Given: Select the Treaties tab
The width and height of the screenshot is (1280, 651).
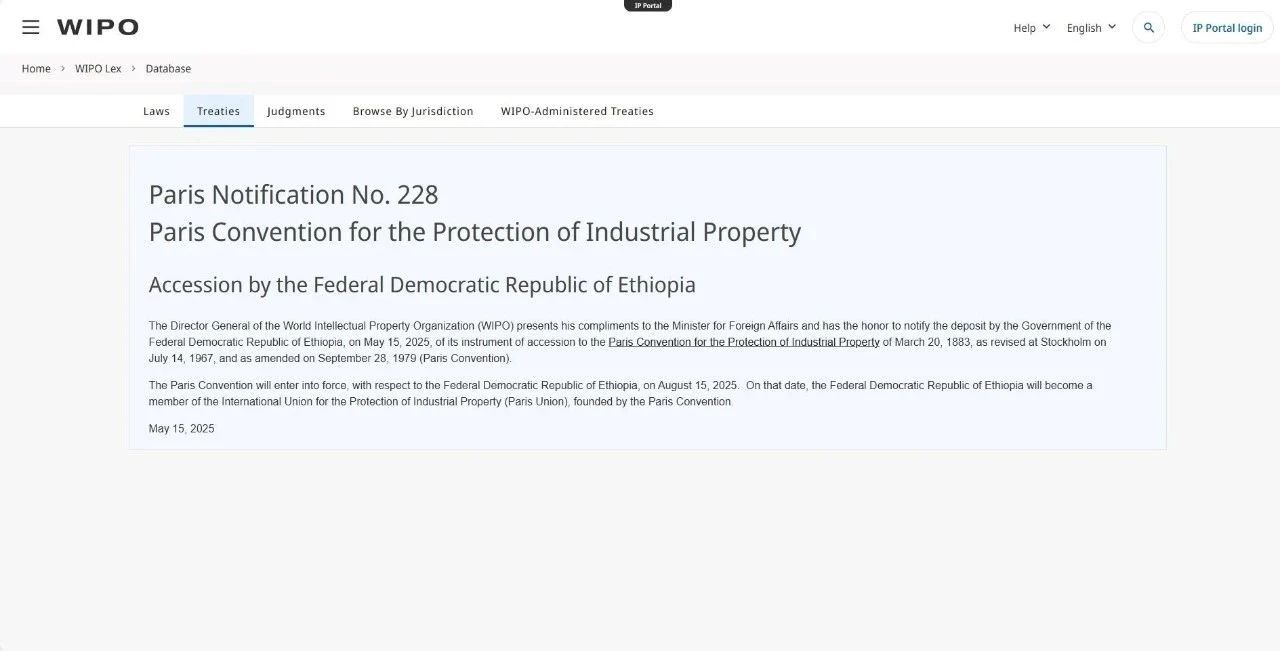Looking at the screenshot, I should pyautogui.click(x=218, y=111).
